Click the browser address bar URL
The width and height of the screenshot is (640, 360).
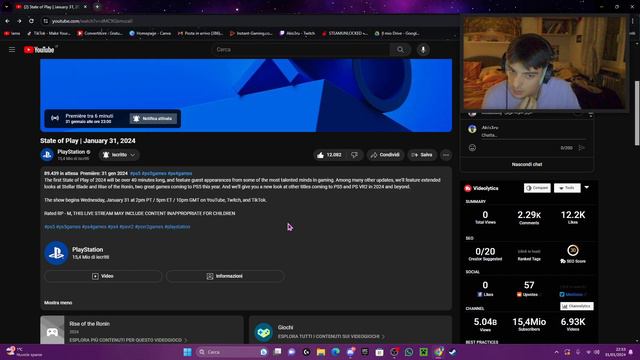pyautogui.click(x=92, y=21)
